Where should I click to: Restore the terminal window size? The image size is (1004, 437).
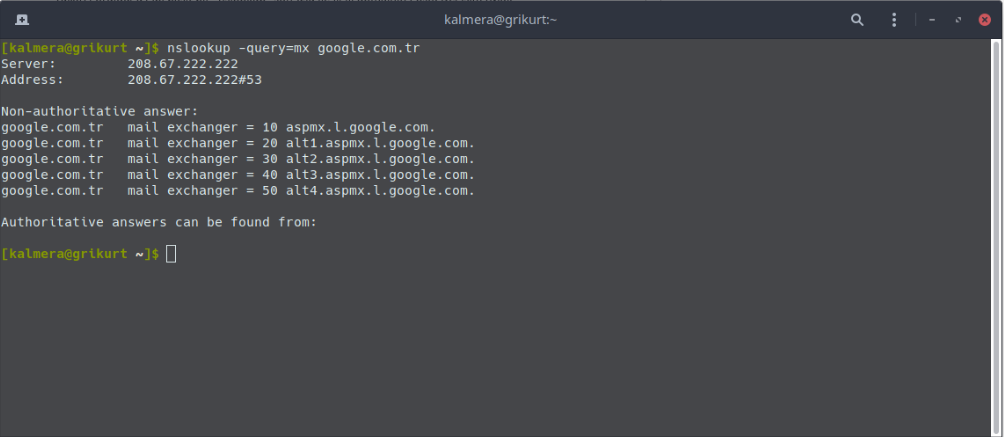coord(958,20)
